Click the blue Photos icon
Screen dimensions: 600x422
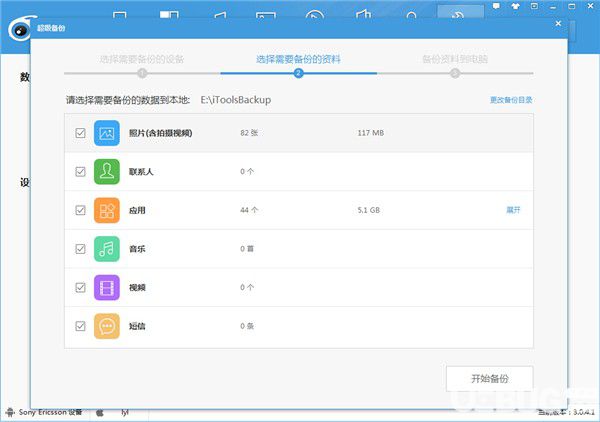(x=107, y=133)
